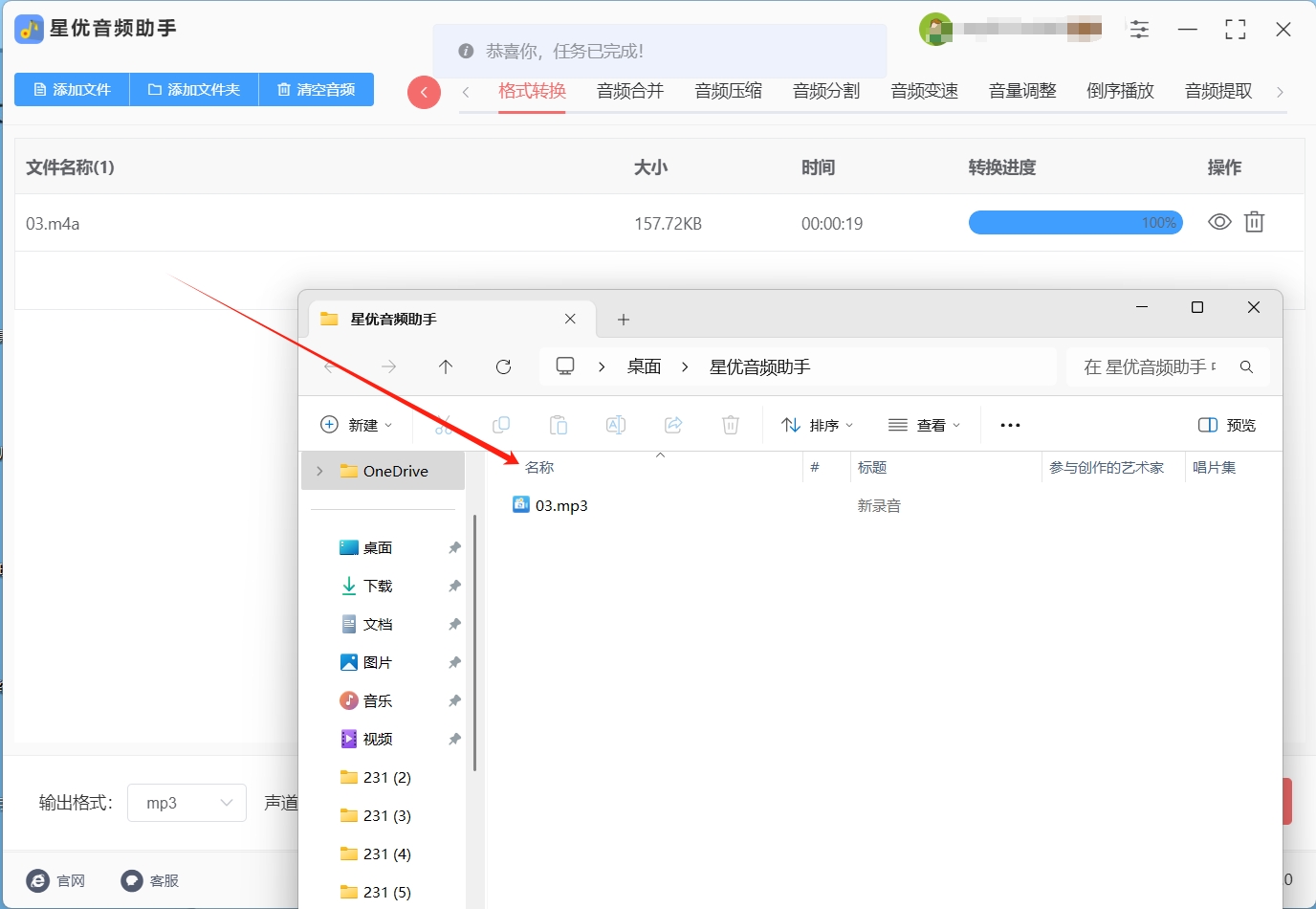Switch to the 音频合并 tab
1316x909 pixels.
(x=630, y=91)
